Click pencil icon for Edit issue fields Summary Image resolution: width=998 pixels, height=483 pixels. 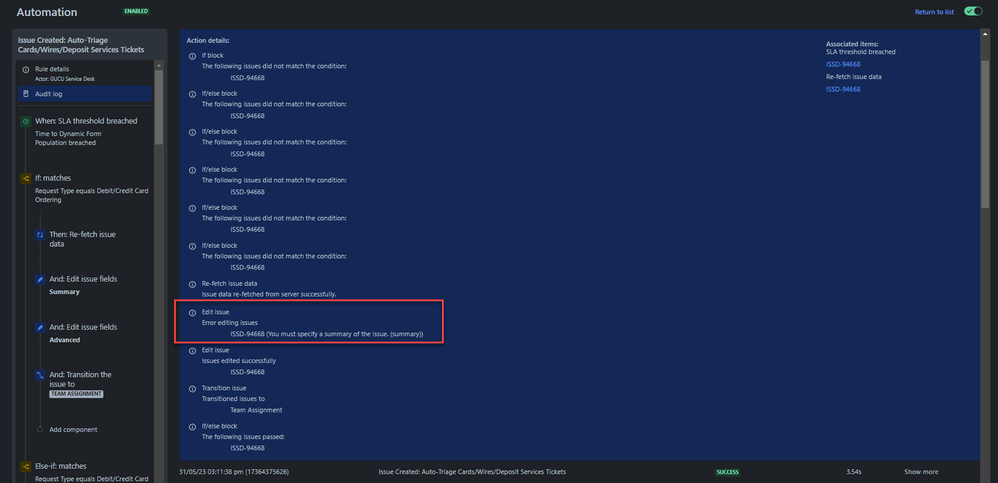pos(39,279)
